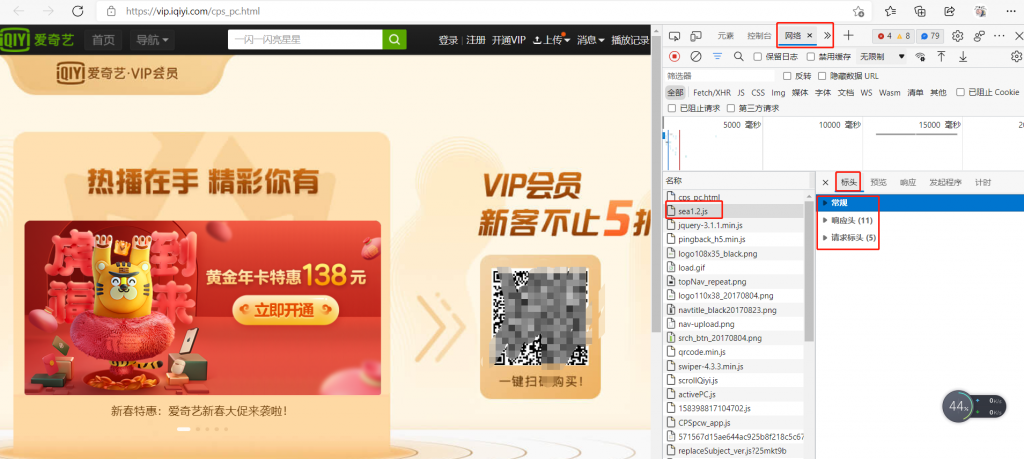Open the browser profile avatar
This screenshot has width=1024, height=459.
(980, 10)
